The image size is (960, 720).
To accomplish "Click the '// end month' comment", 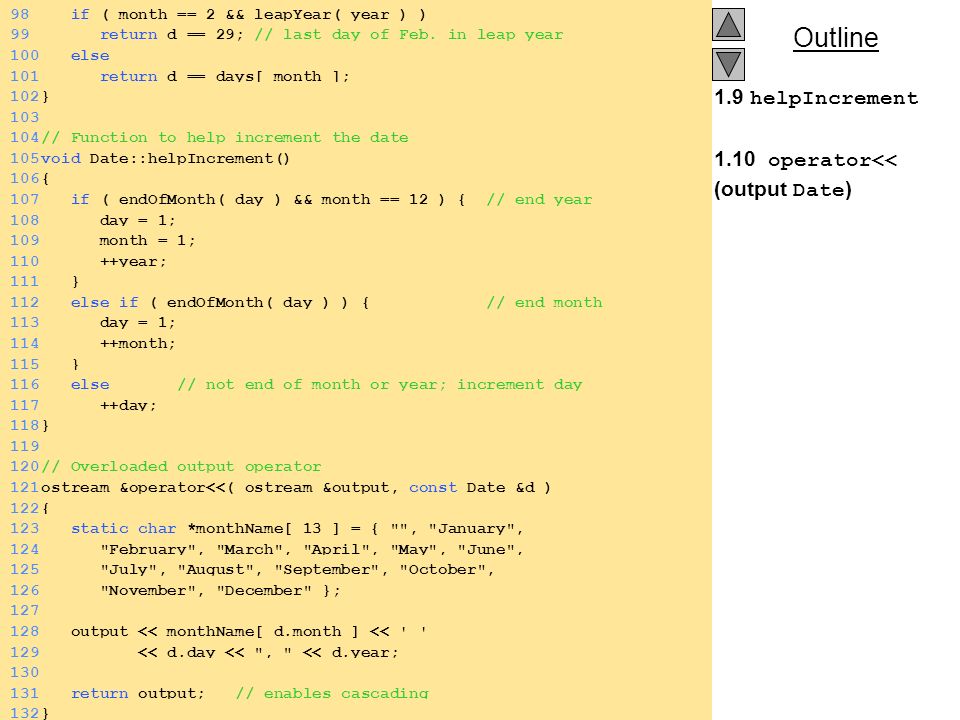I will click(x=544, y=302).
